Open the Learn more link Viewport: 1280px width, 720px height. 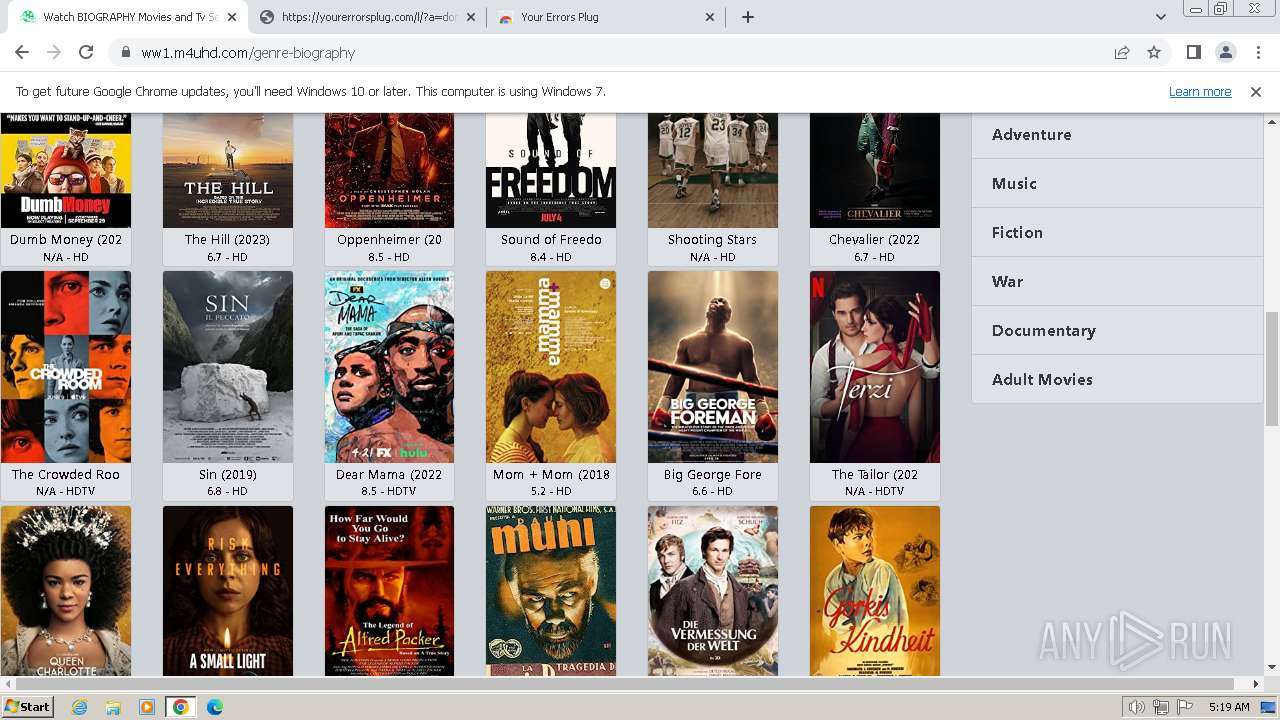[x=1200, y=91]
